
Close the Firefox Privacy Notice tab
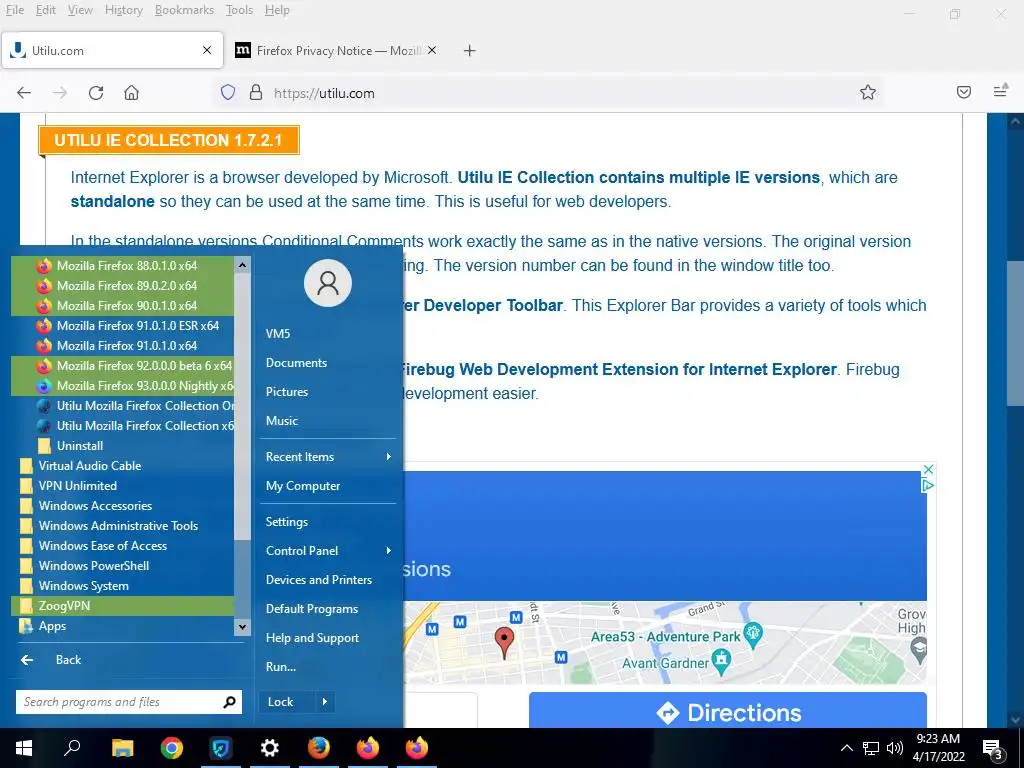[x=432, y=50]
